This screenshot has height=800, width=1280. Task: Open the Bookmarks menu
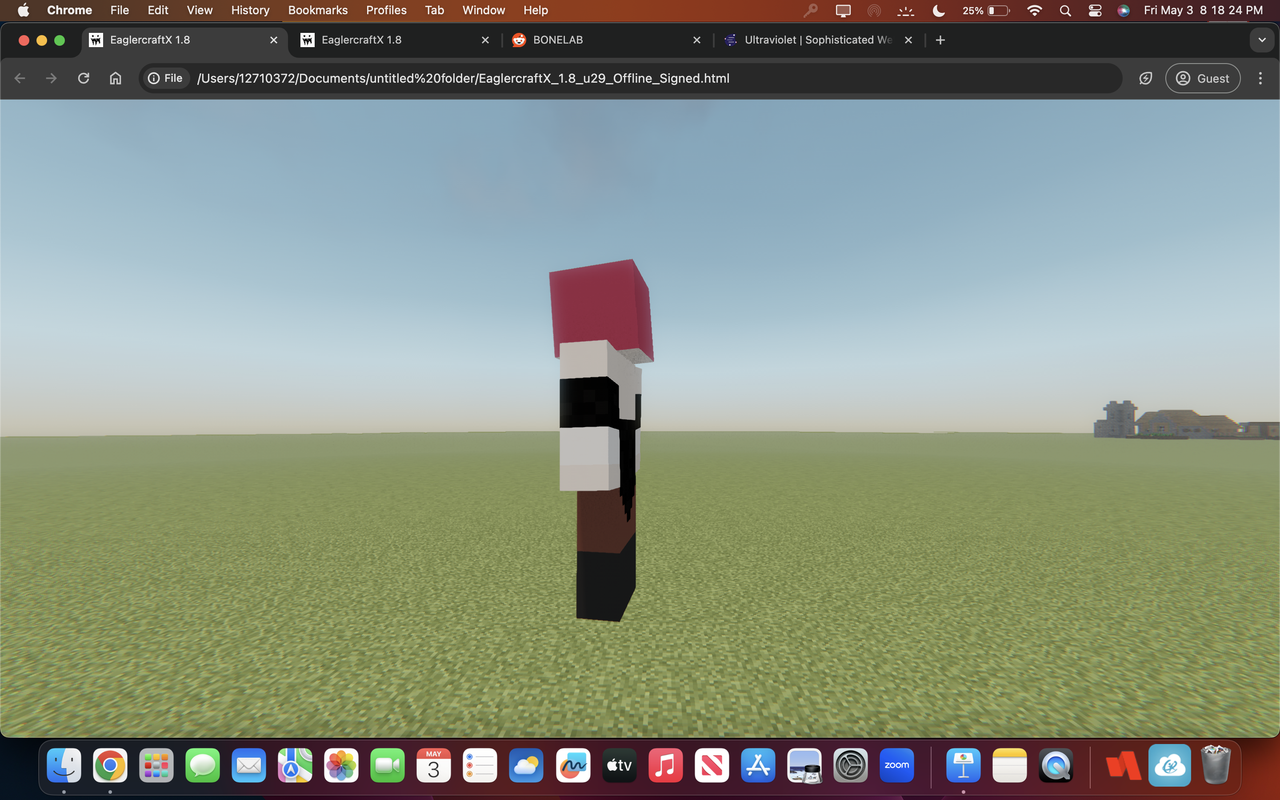tap(318, 10)
